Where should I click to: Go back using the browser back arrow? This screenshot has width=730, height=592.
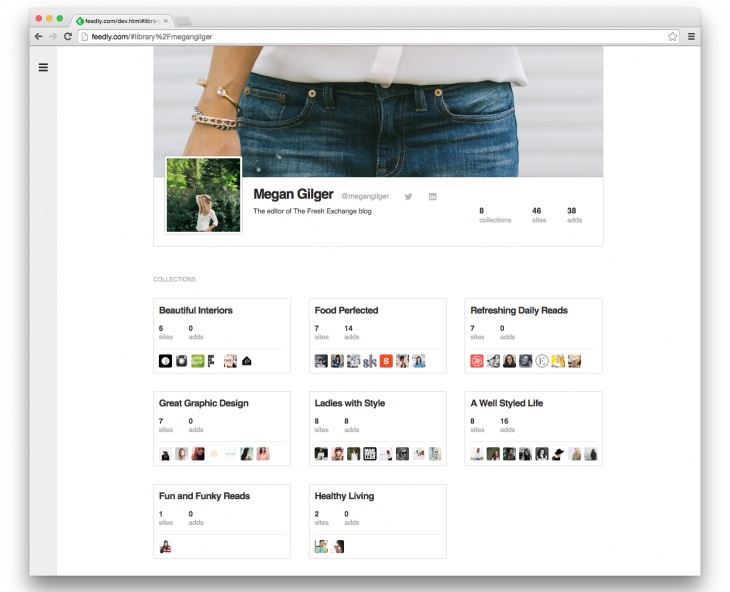pos(39,36)
